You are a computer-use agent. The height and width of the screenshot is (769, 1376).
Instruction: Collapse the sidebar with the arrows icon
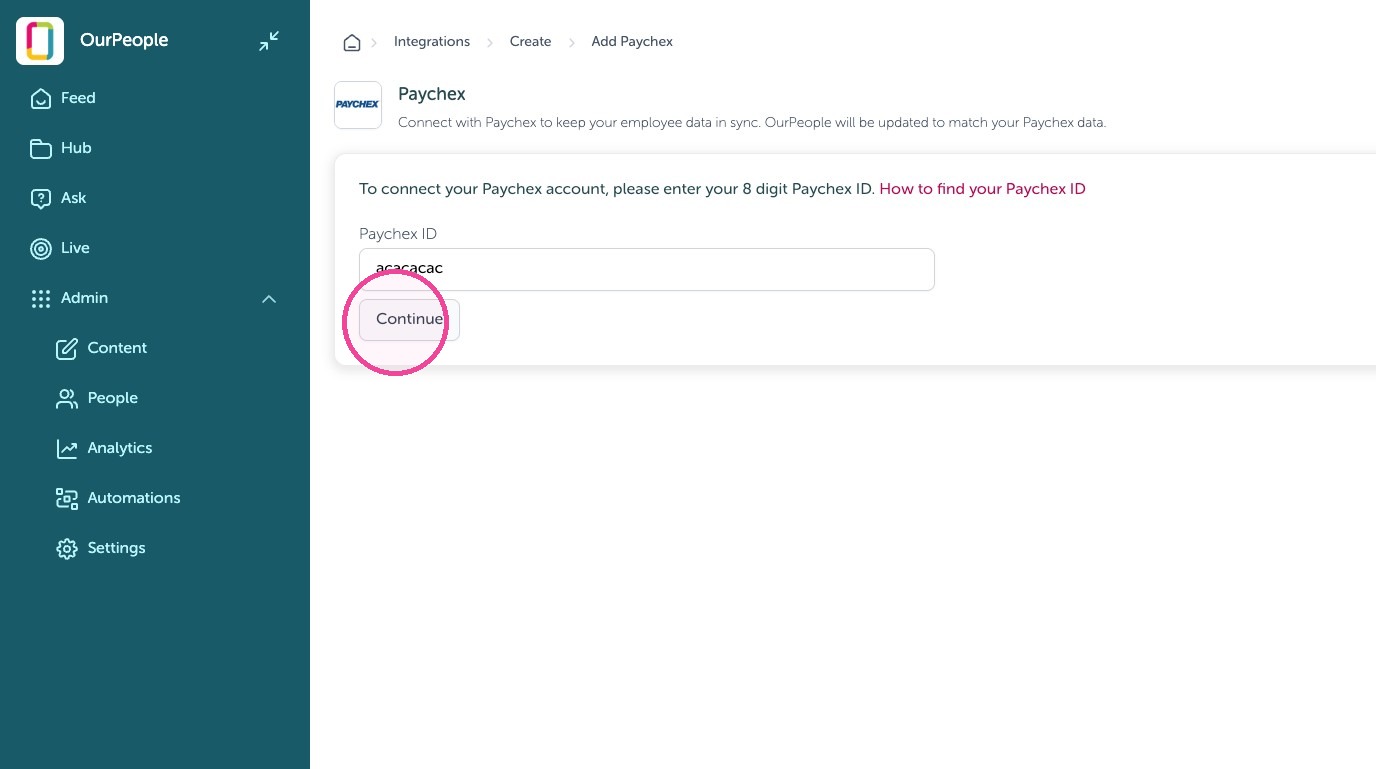click(269, 41)
